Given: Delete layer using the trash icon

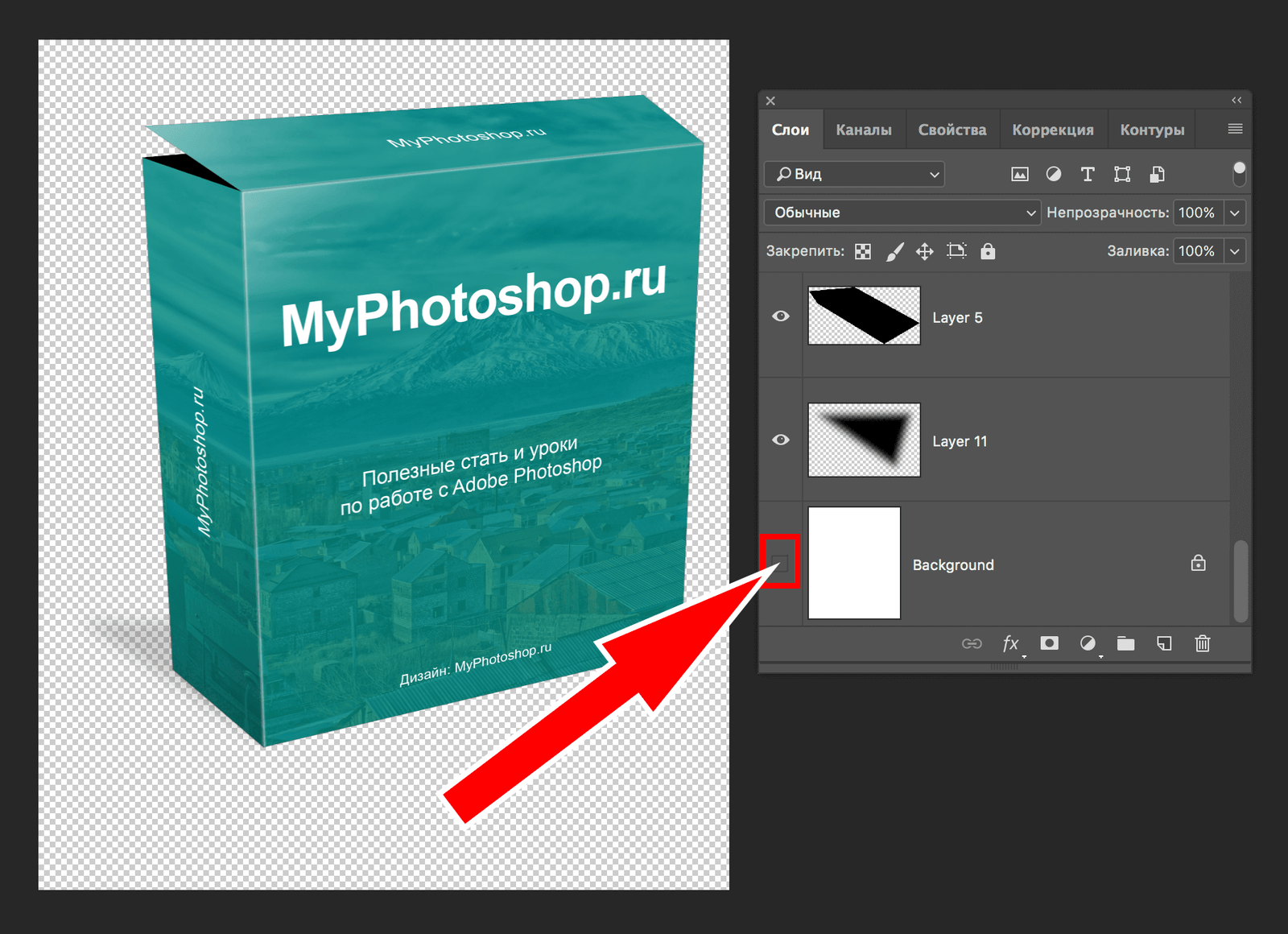Looking at the screenshot, I should (x=1203, y=643).
